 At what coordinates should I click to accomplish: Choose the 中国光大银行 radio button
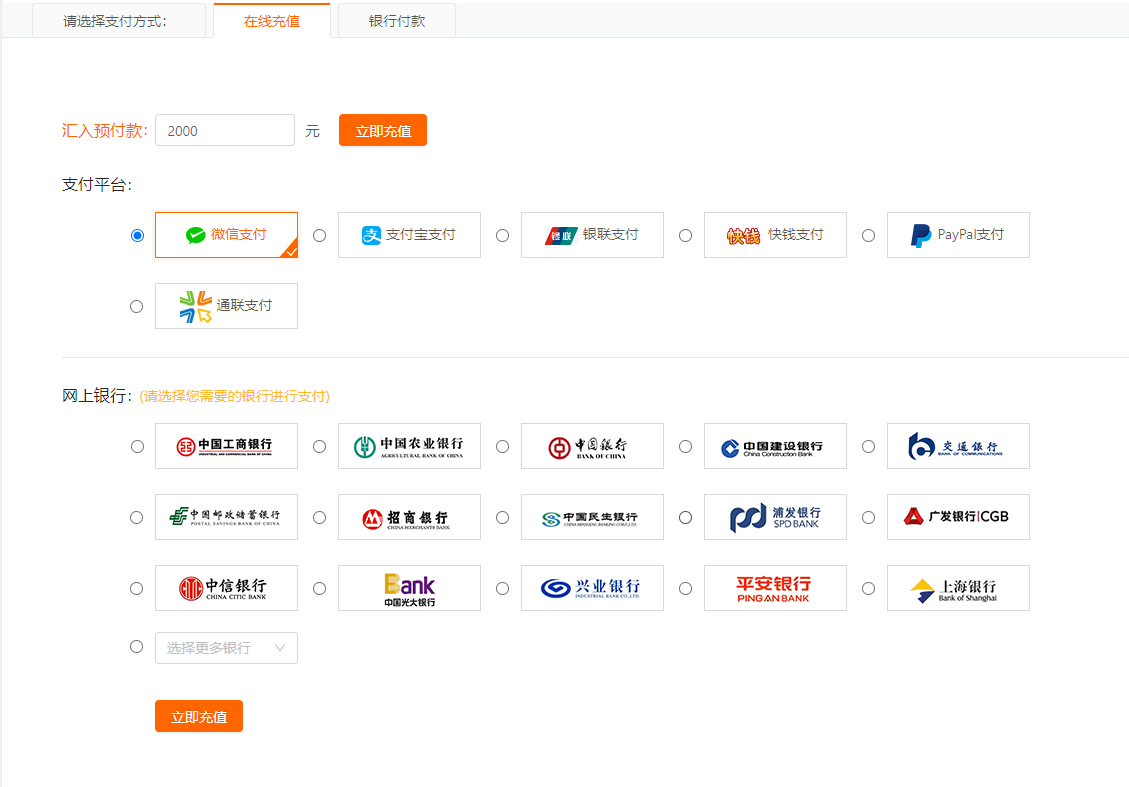click(x=320, y=588)
